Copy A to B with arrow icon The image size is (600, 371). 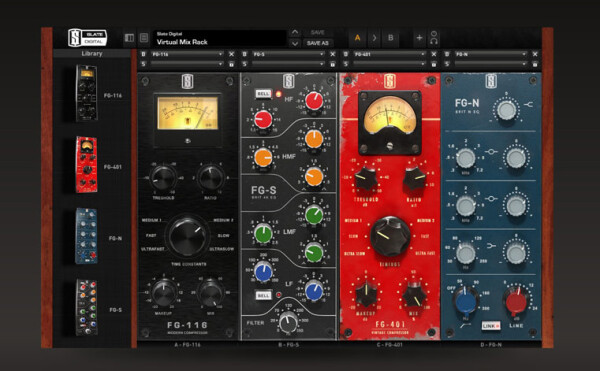[374, 38]
